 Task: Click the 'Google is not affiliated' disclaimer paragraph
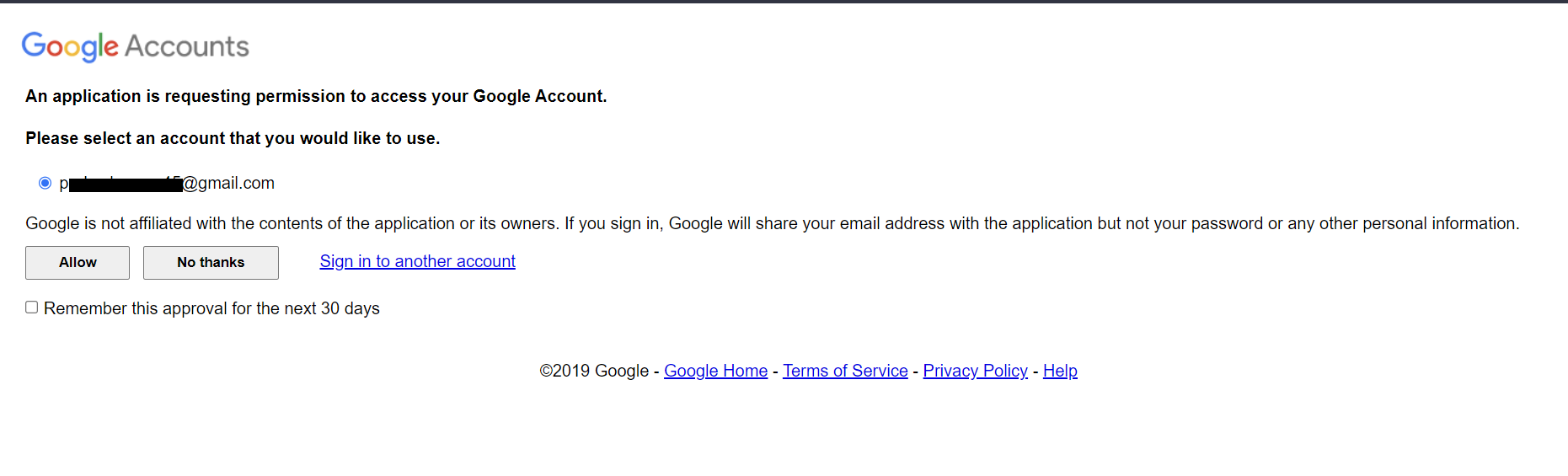pyautogui.click(x=773, y=223)
